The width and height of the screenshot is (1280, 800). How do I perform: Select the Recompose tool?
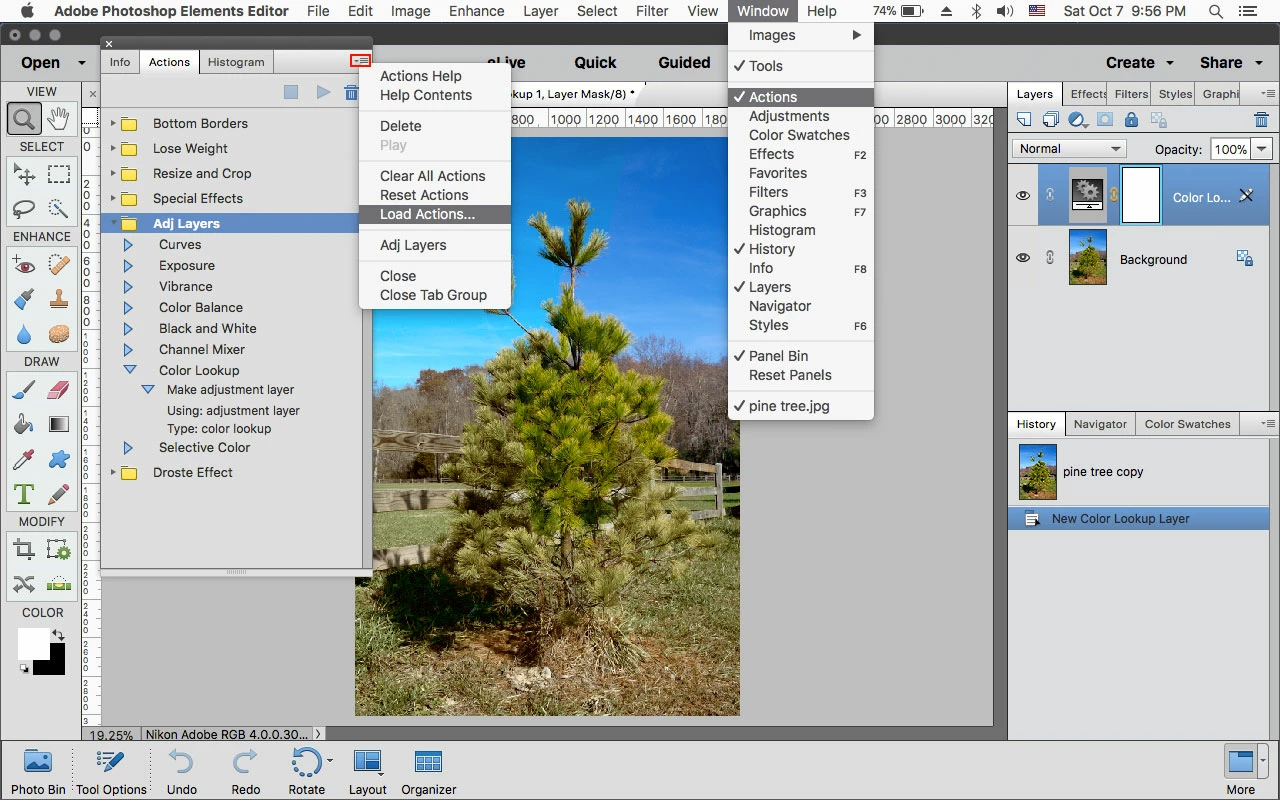[59, 549]
